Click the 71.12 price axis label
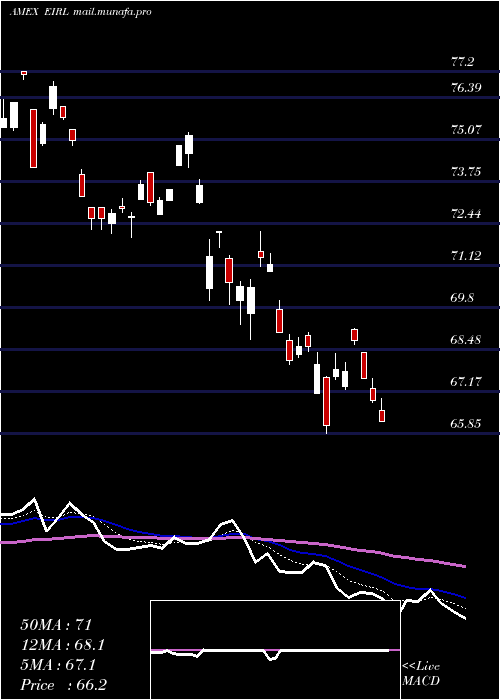The width and height of the screenshot is (500, 700). 466,256
